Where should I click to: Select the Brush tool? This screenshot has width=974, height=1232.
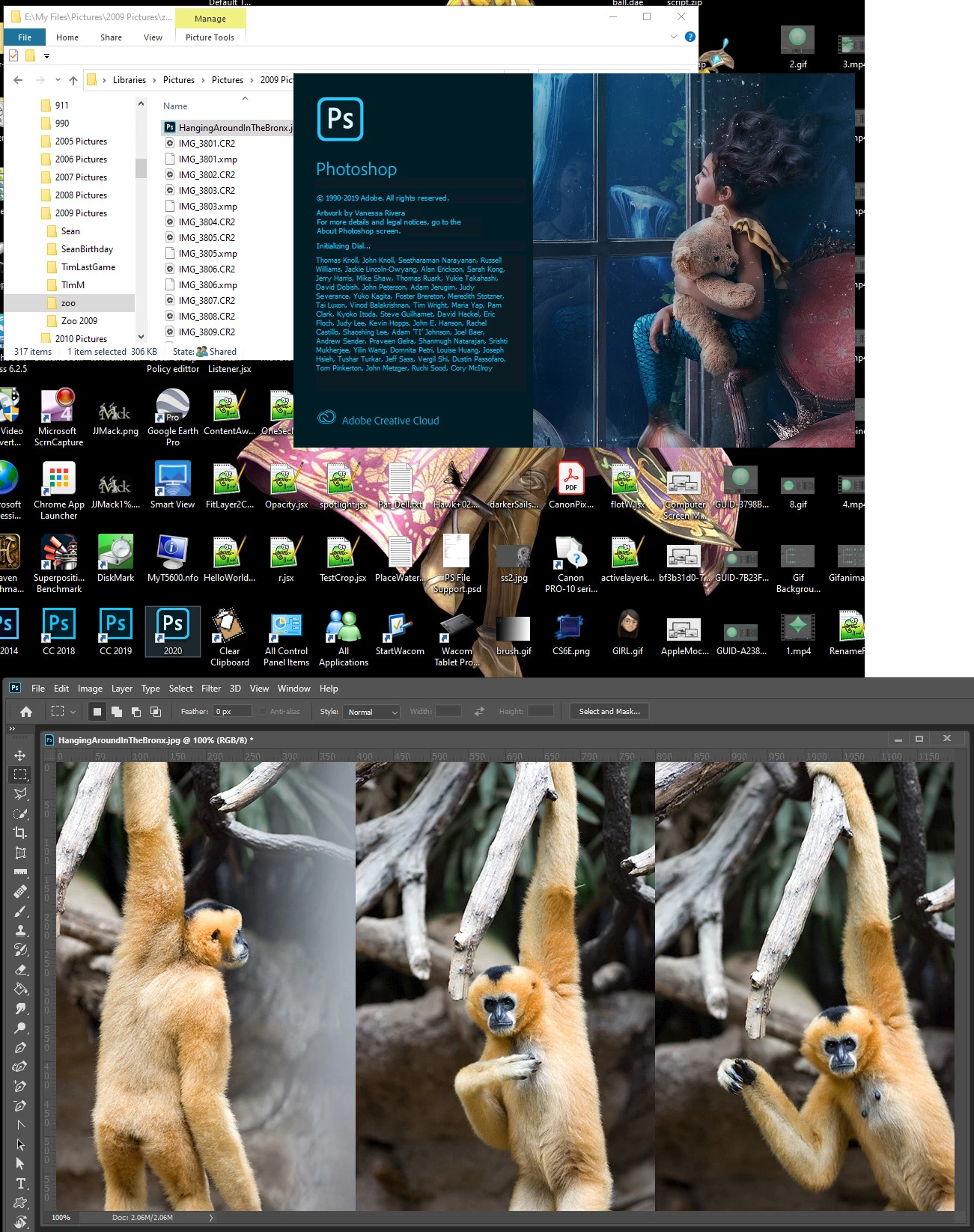coord(20,911)
